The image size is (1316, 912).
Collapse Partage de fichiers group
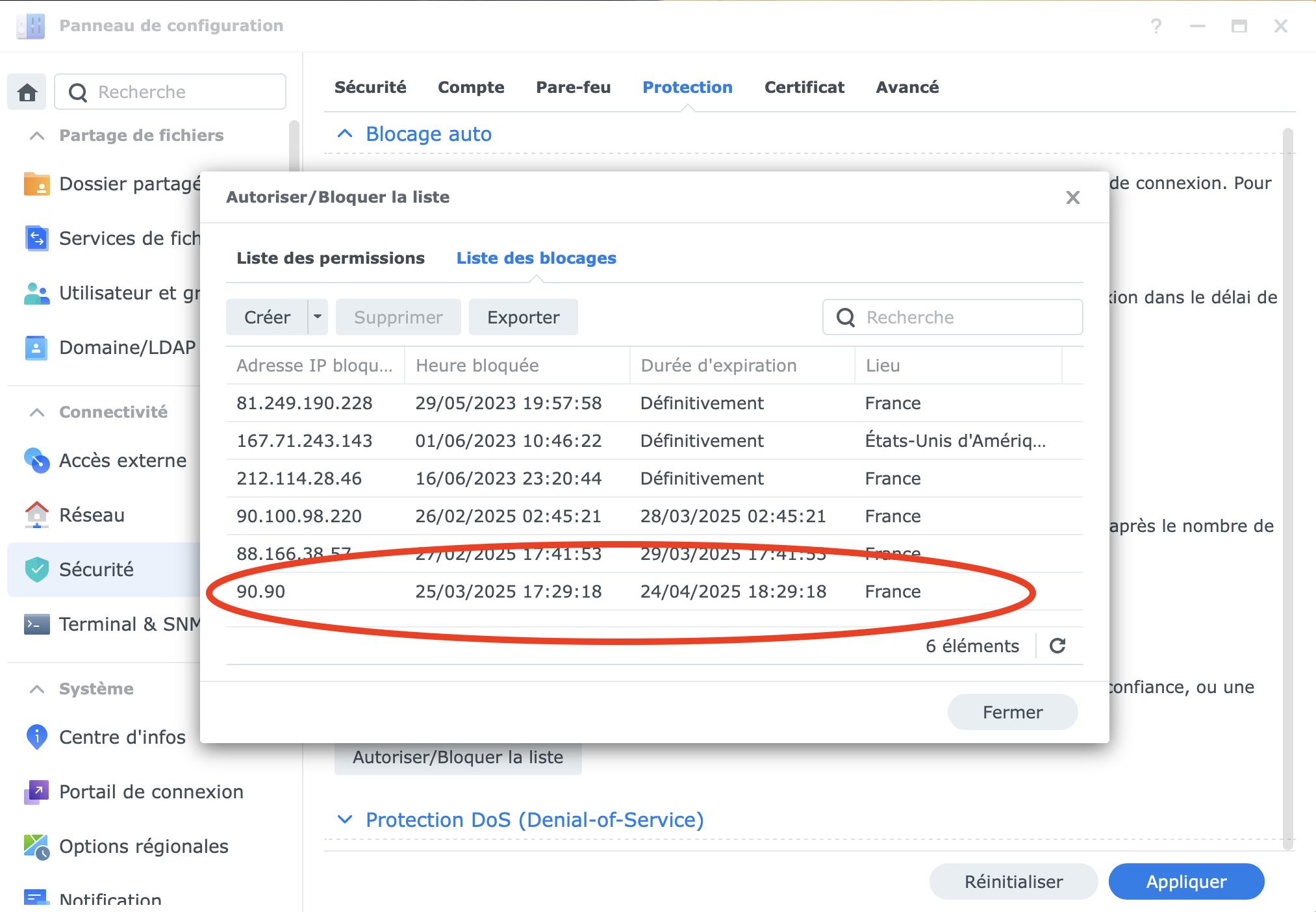tap(37, 135)
